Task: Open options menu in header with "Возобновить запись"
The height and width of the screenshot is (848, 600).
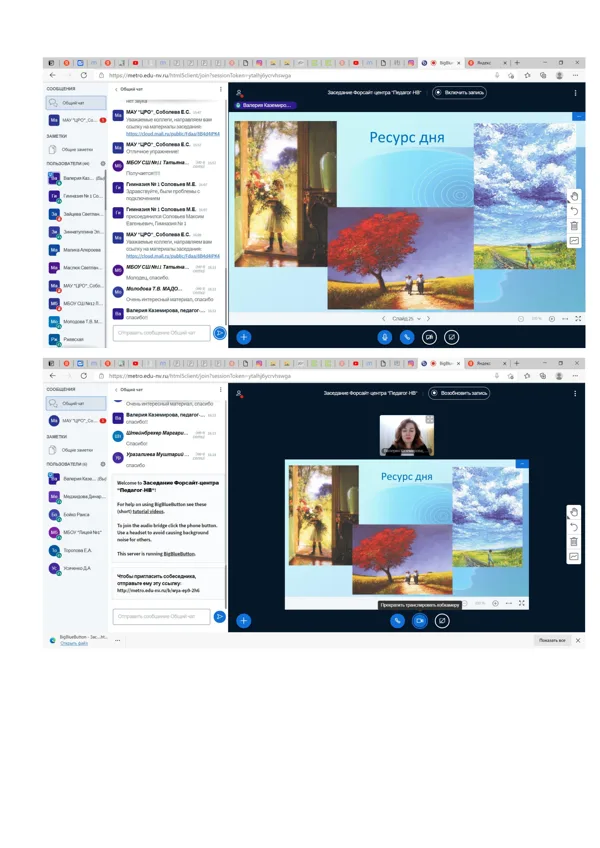Action: pos(575,394)
